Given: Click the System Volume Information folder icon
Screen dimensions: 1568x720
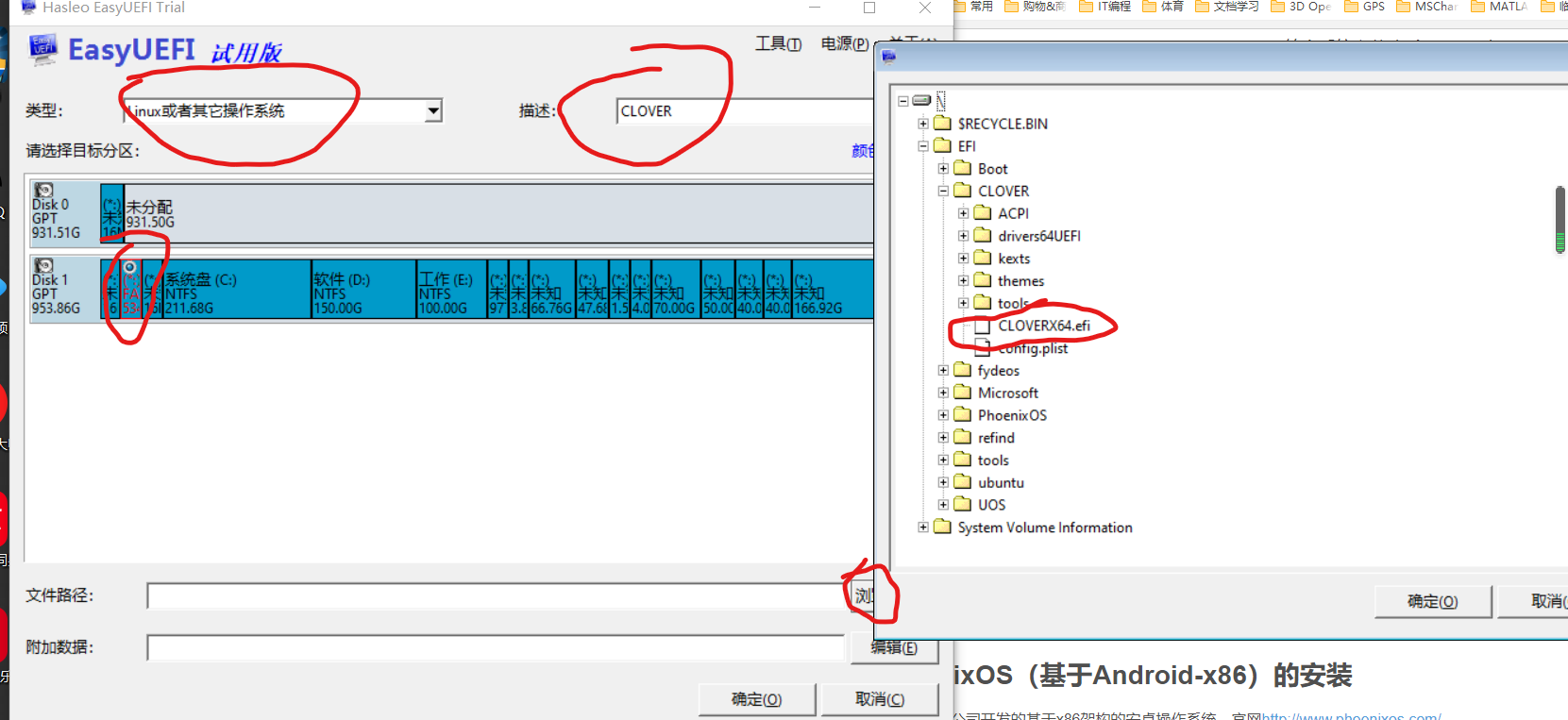Looking at the screenshot, I should tap(943, 527).
